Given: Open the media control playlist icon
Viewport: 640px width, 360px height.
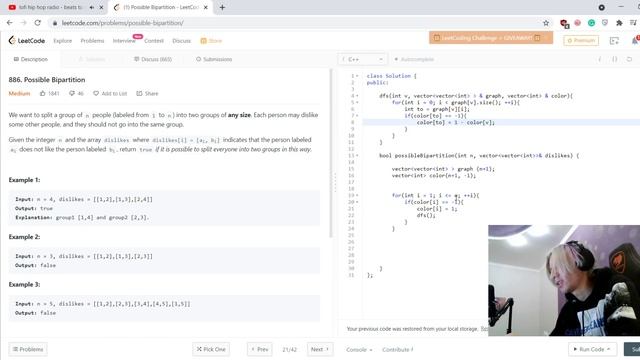Looking at the screenshot, I should click(633, 23).
